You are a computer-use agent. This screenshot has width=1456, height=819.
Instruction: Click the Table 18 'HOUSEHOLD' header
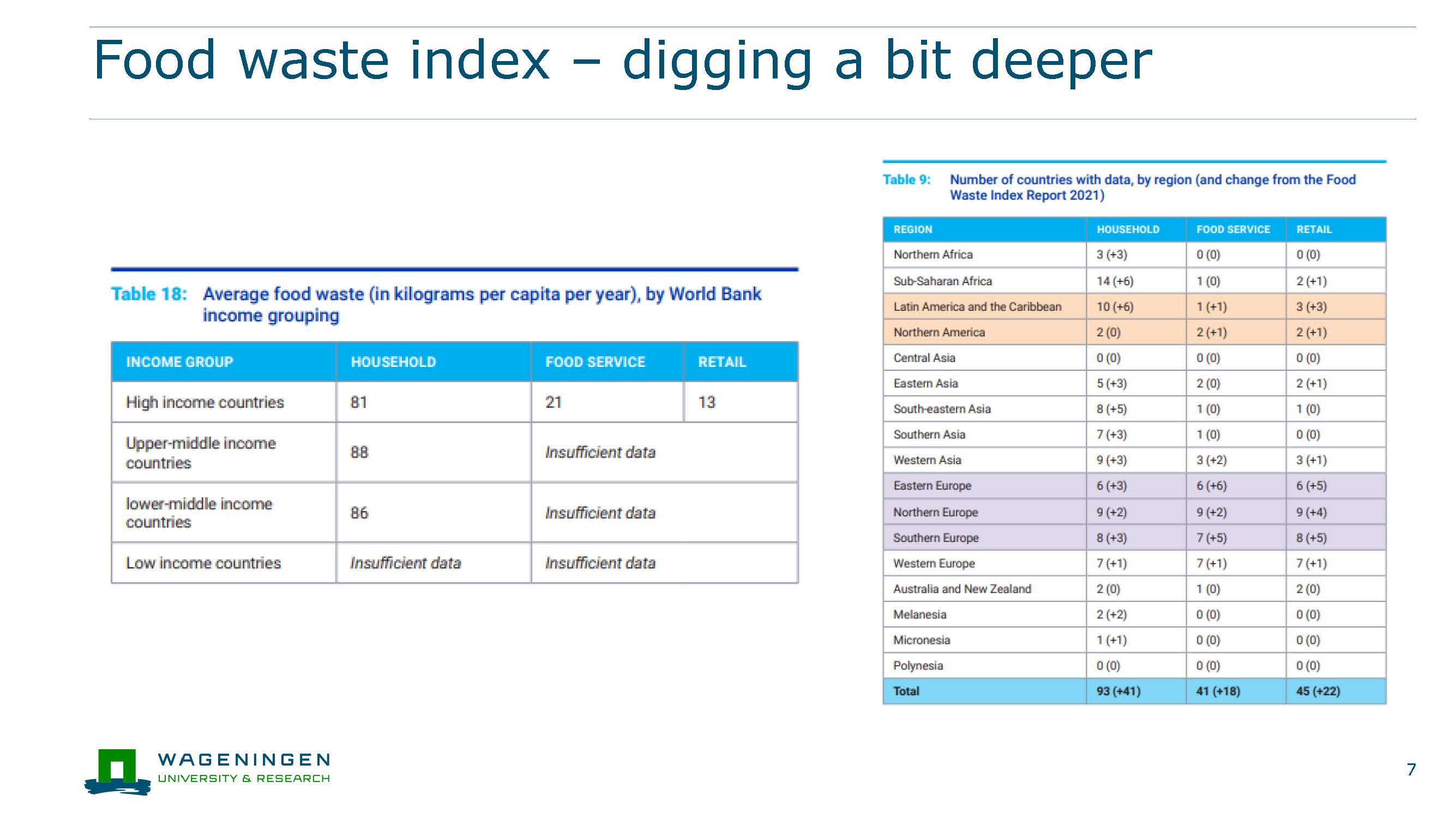393,362
